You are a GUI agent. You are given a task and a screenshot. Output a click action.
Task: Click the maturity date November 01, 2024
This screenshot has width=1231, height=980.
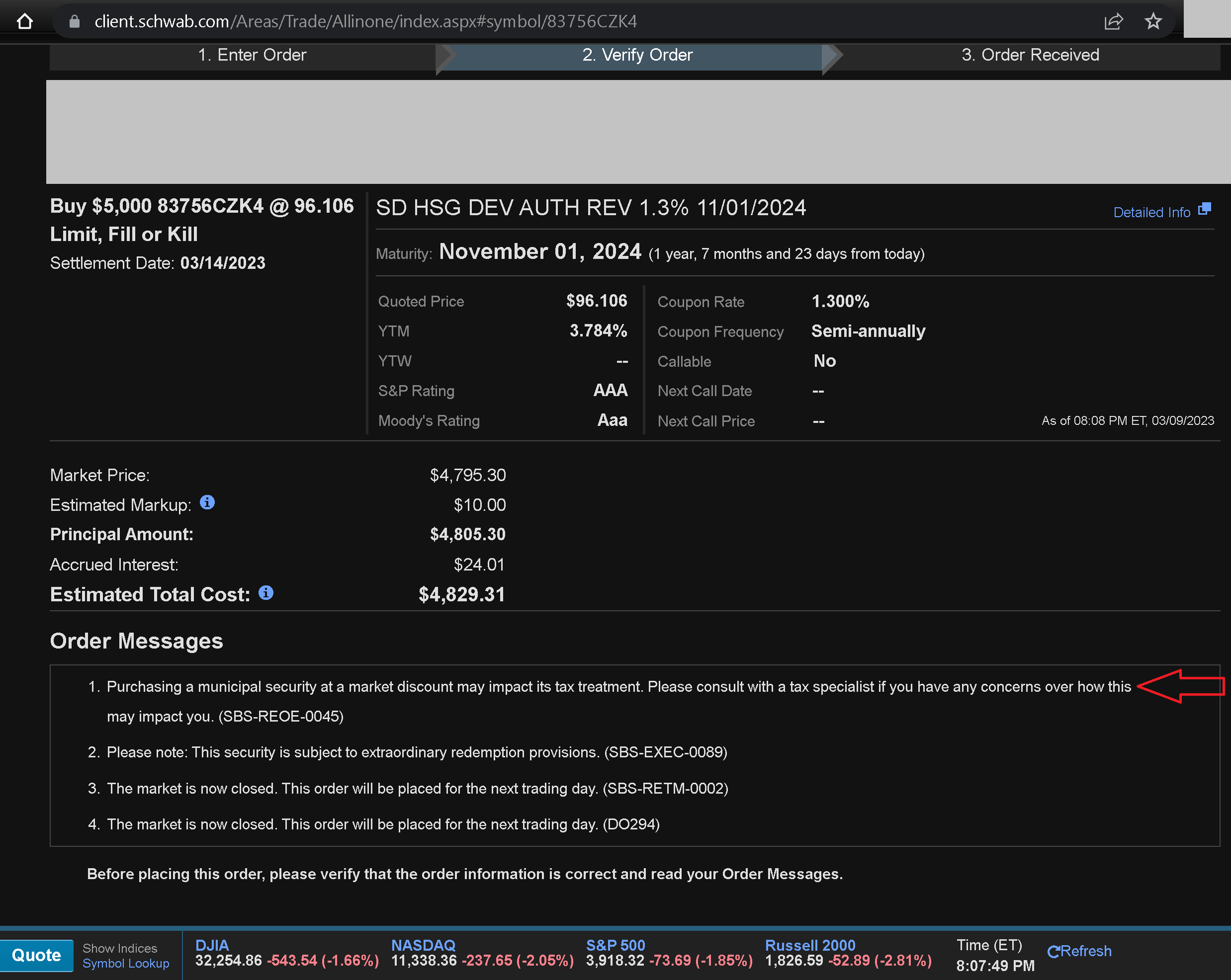coord(540,251)
